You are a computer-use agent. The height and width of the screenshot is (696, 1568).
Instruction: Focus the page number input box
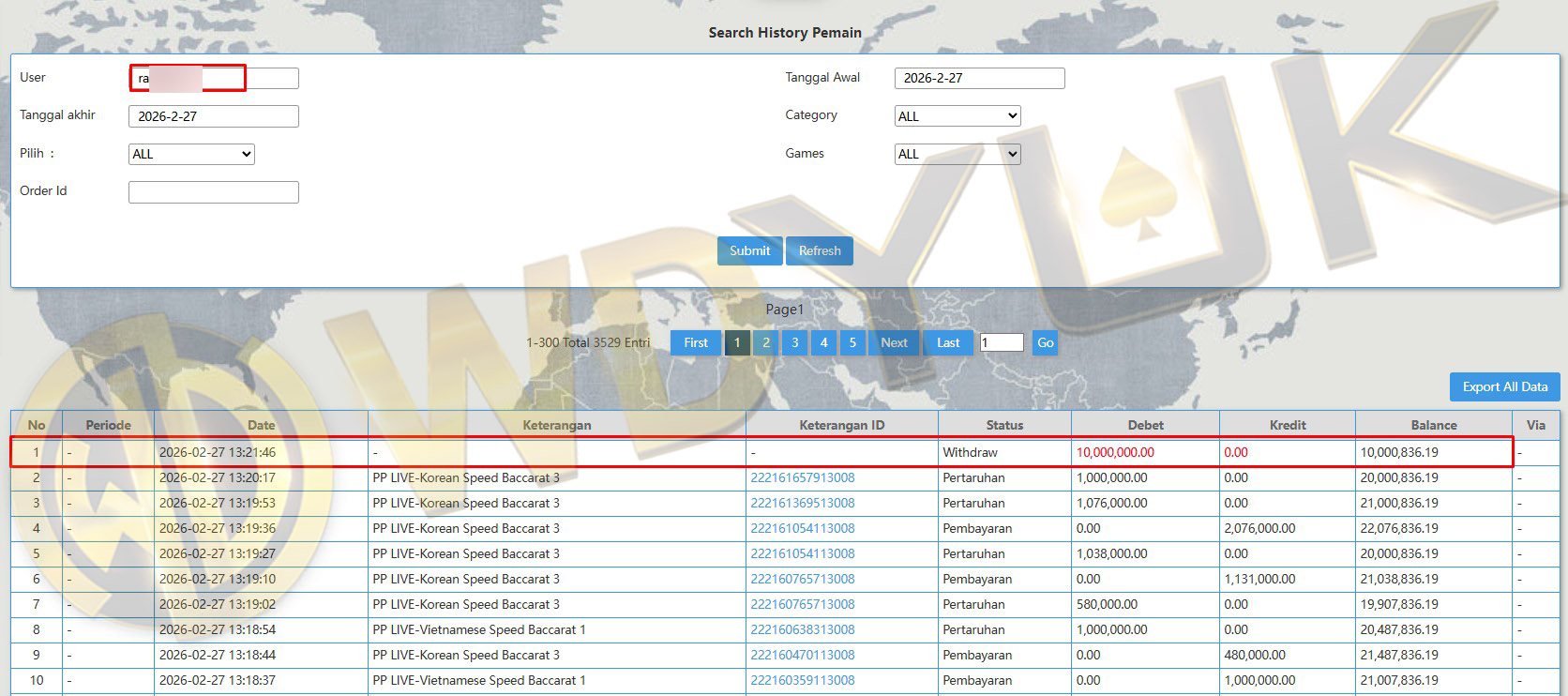pyautogui.click(x=1001, y=342)
